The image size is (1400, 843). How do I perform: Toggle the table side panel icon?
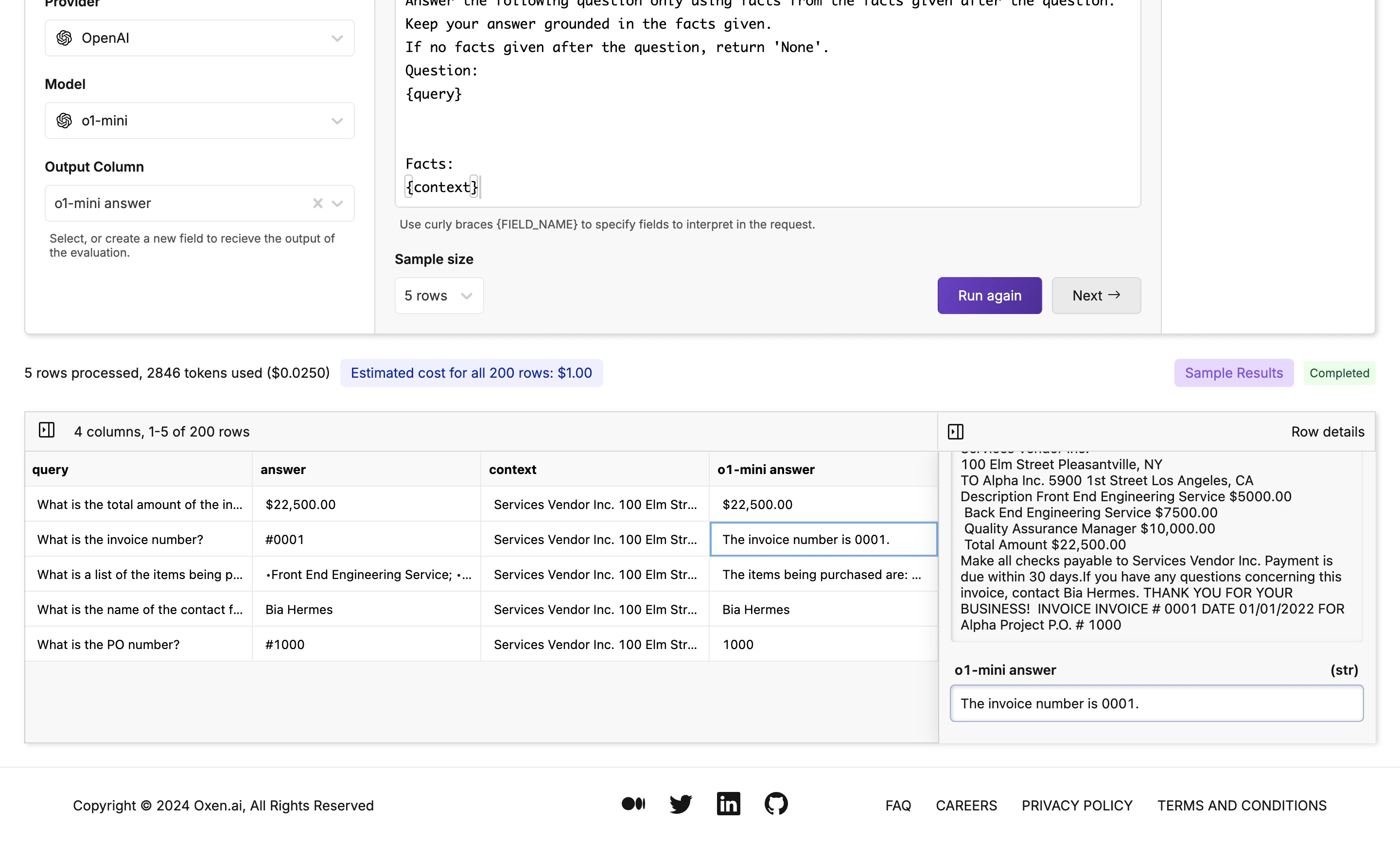pyautogui.click(x=47, y=430)
